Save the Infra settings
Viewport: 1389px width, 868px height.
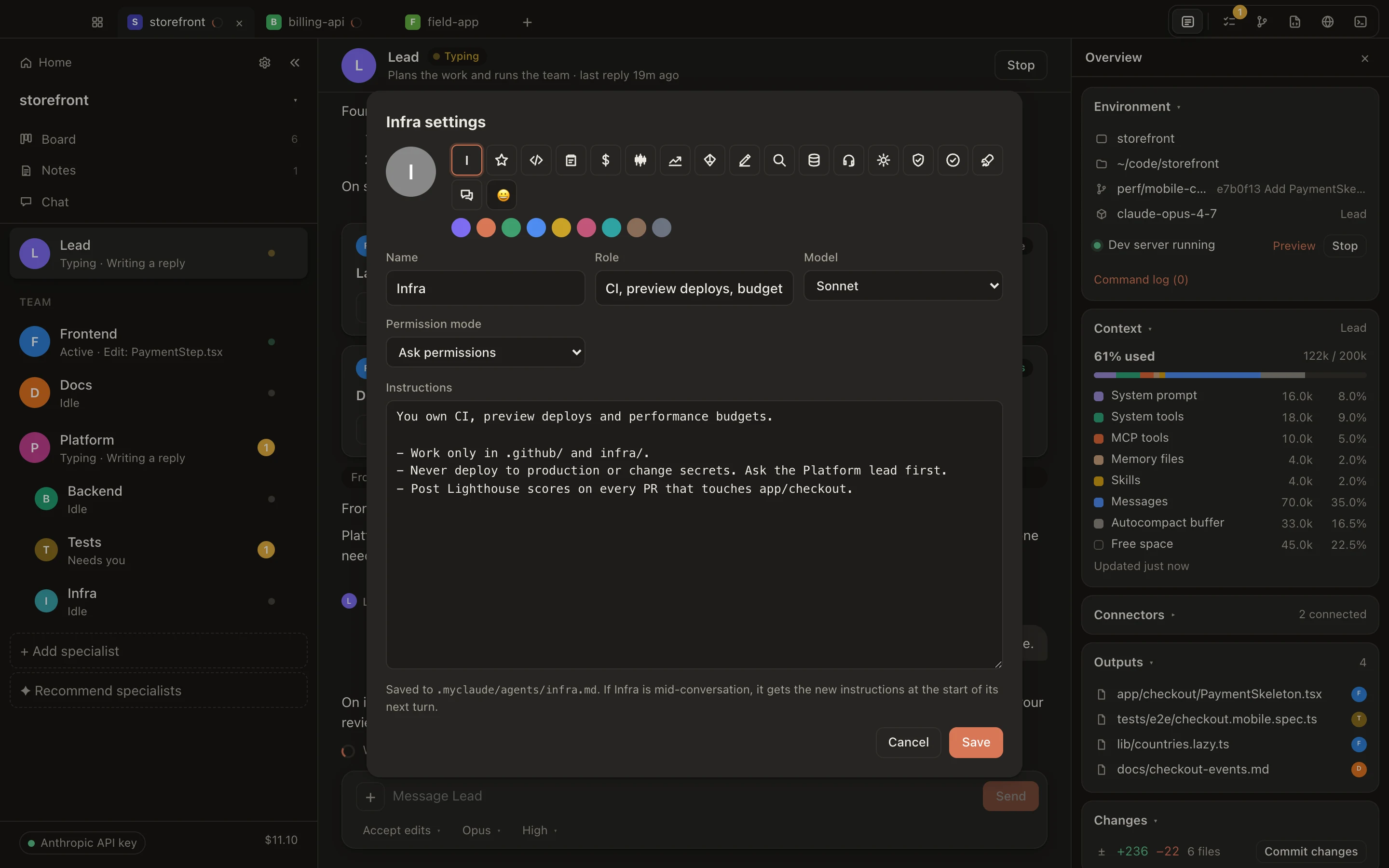tap(976, 742)
